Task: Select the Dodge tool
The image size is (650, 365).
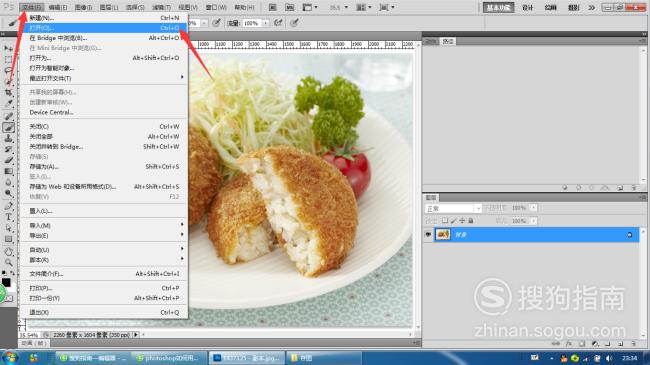Action: tap(8, 193)
